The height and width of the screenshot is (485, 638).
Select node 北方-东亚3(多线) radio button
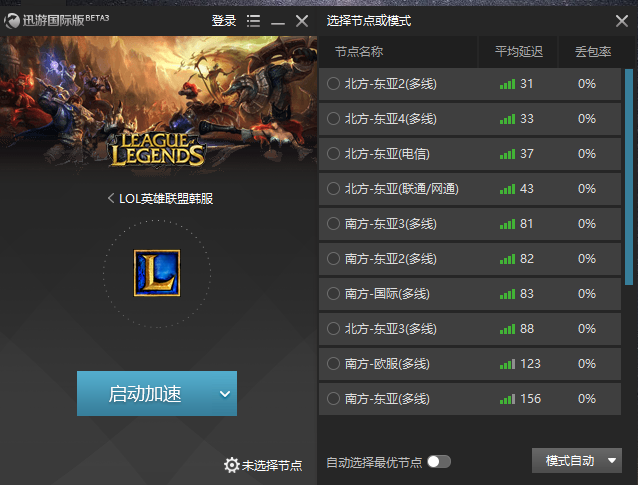click(333, 329)
